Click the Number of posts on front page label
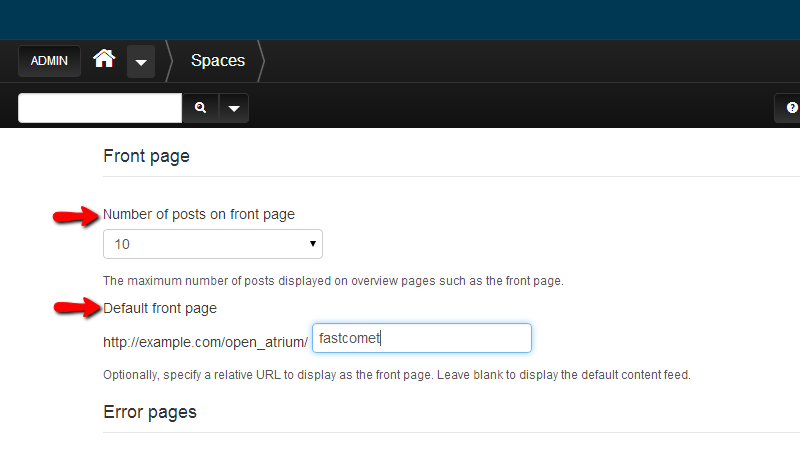Screen dimensions: 800x450 [199, 214]
